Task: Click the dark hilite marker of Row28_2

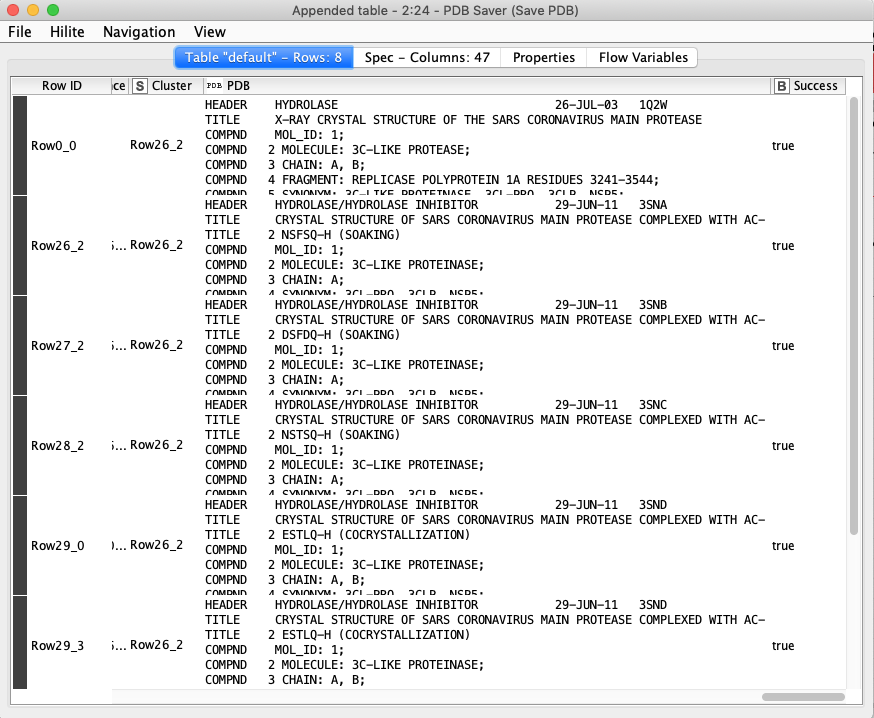Action: 20,445
